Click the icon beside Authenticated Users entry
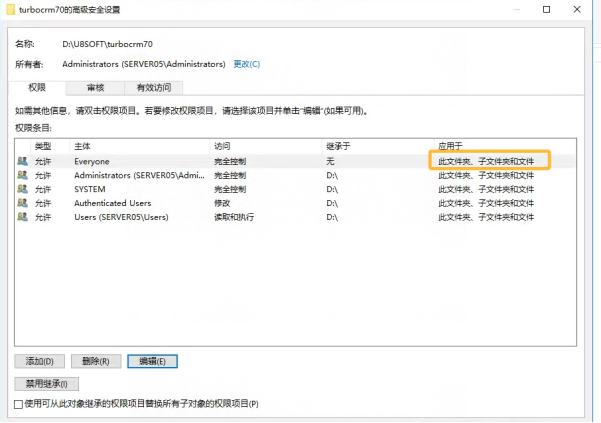This screenshot has width=601, height=423. click(x=23, y=203)
